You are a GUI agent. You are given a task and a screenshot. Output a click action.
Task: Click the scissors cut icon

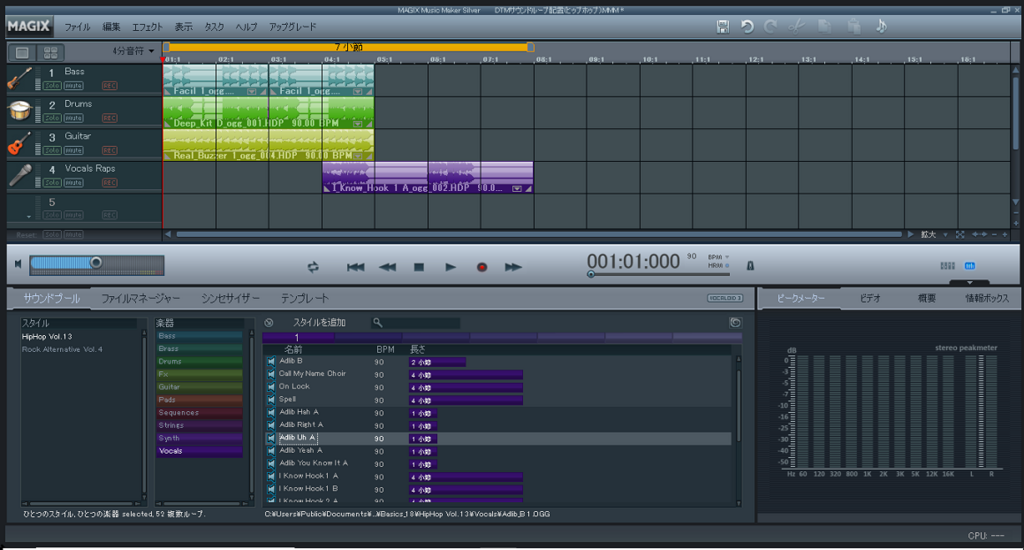(796, 27)
